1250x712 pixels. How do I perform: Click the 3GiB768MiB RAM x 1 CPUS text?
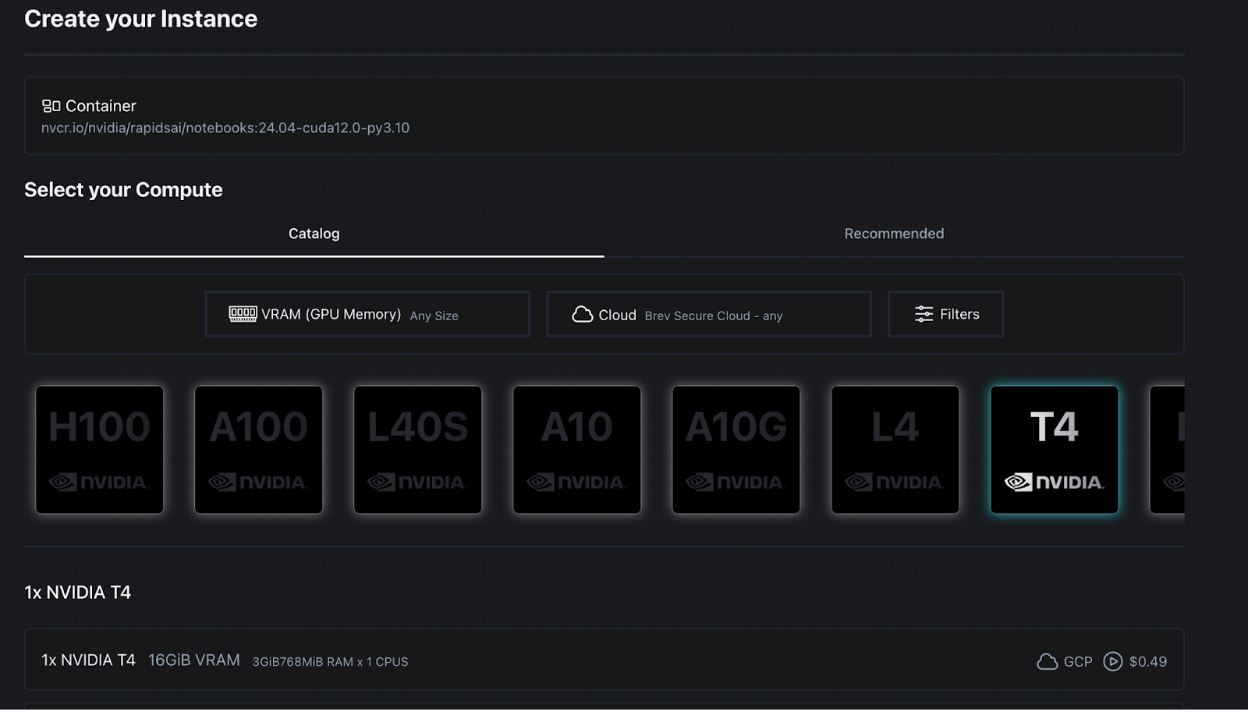[x=330, y=662]
